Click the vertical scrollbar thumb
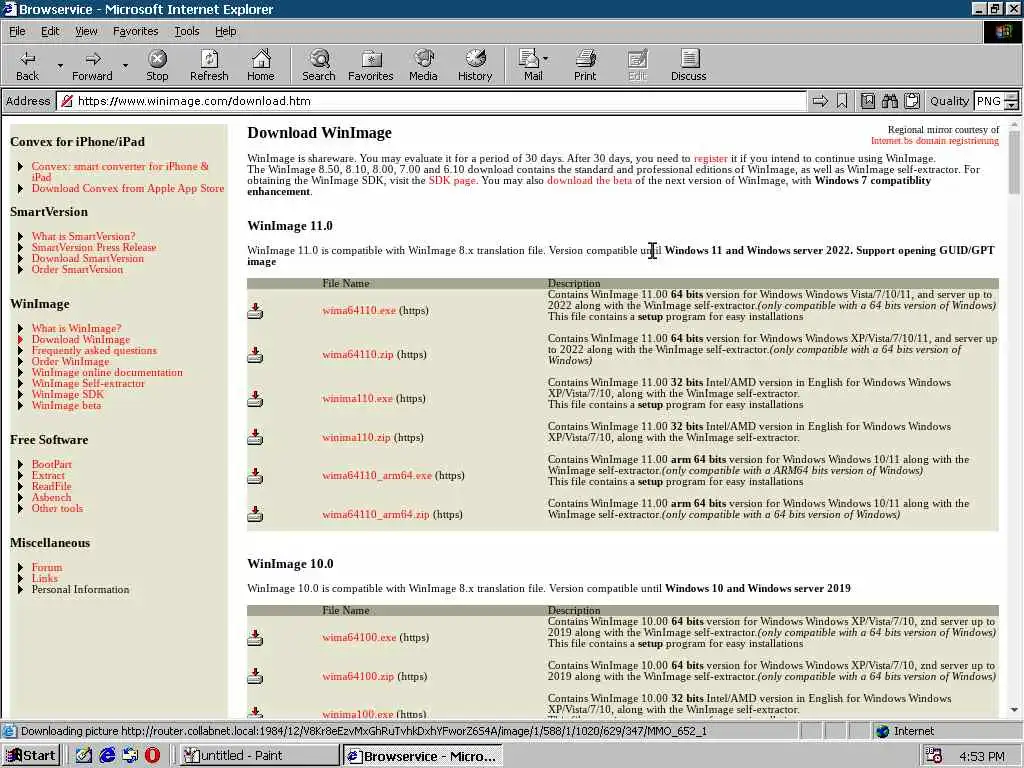 coord(1014,161)
